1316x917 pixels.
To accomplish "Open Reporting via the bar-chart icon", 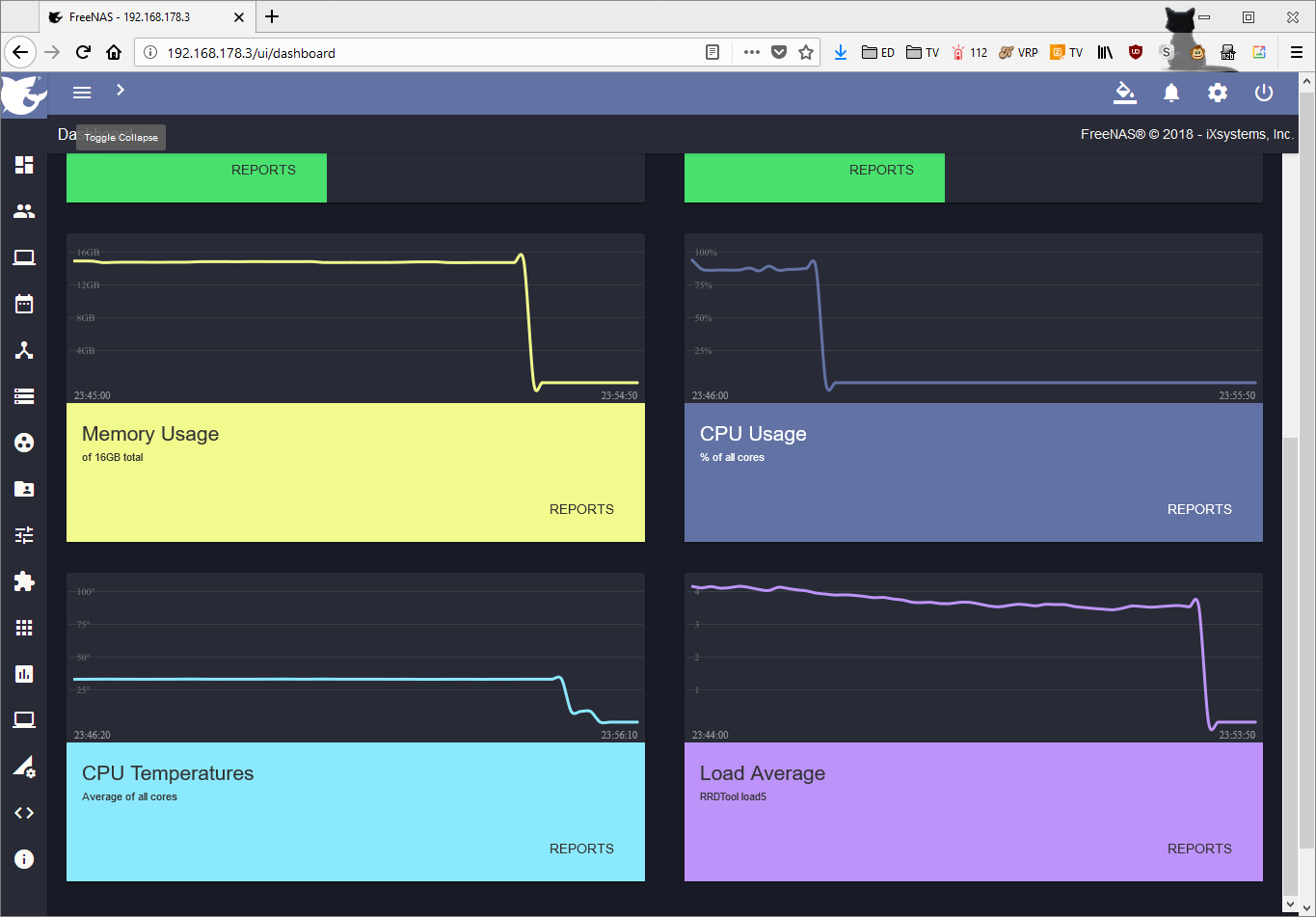I will point(24,674).
